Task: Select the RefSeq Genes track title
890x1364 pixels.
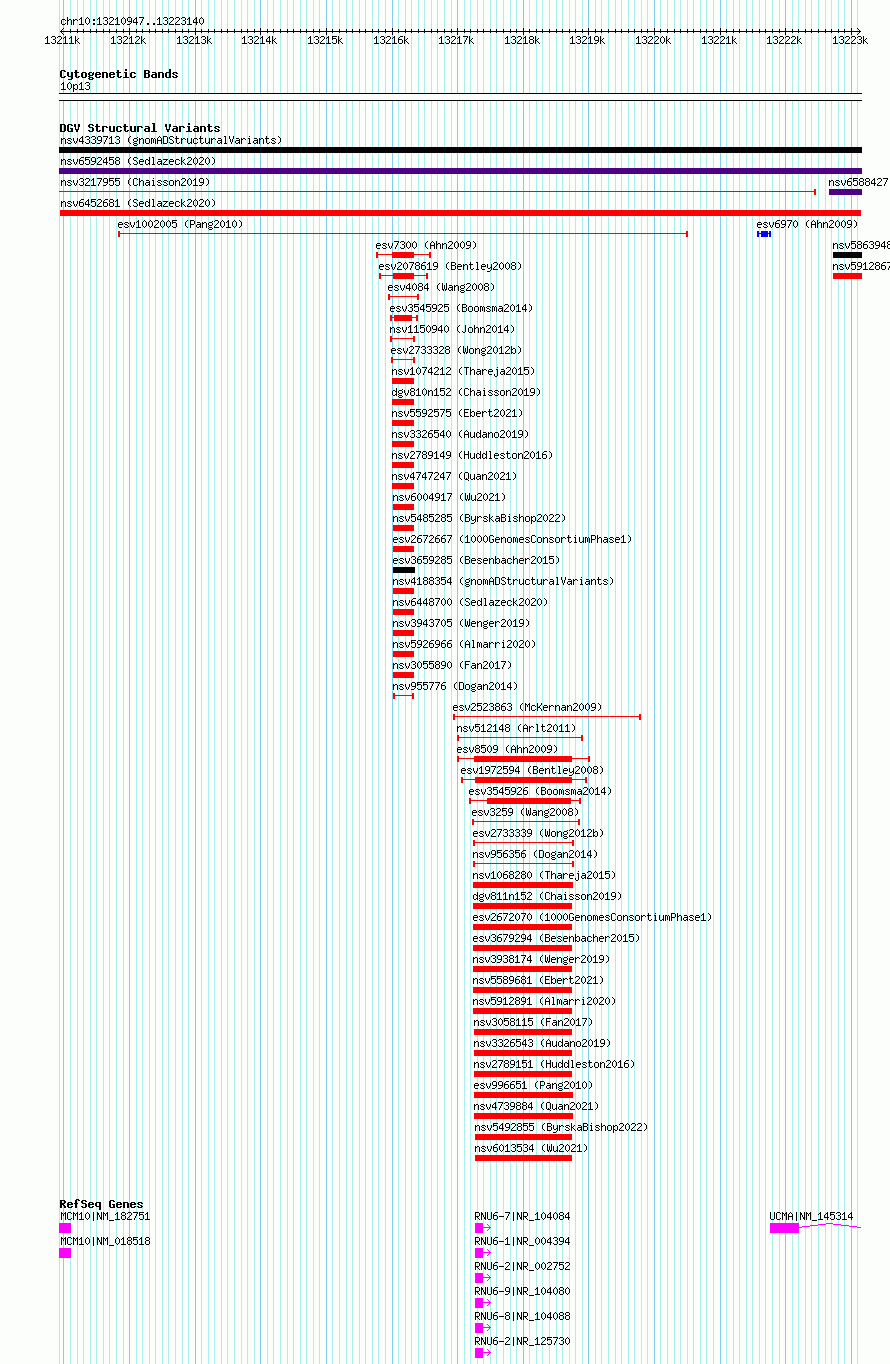Action: pyautogui.click(x=101, y=1204)
